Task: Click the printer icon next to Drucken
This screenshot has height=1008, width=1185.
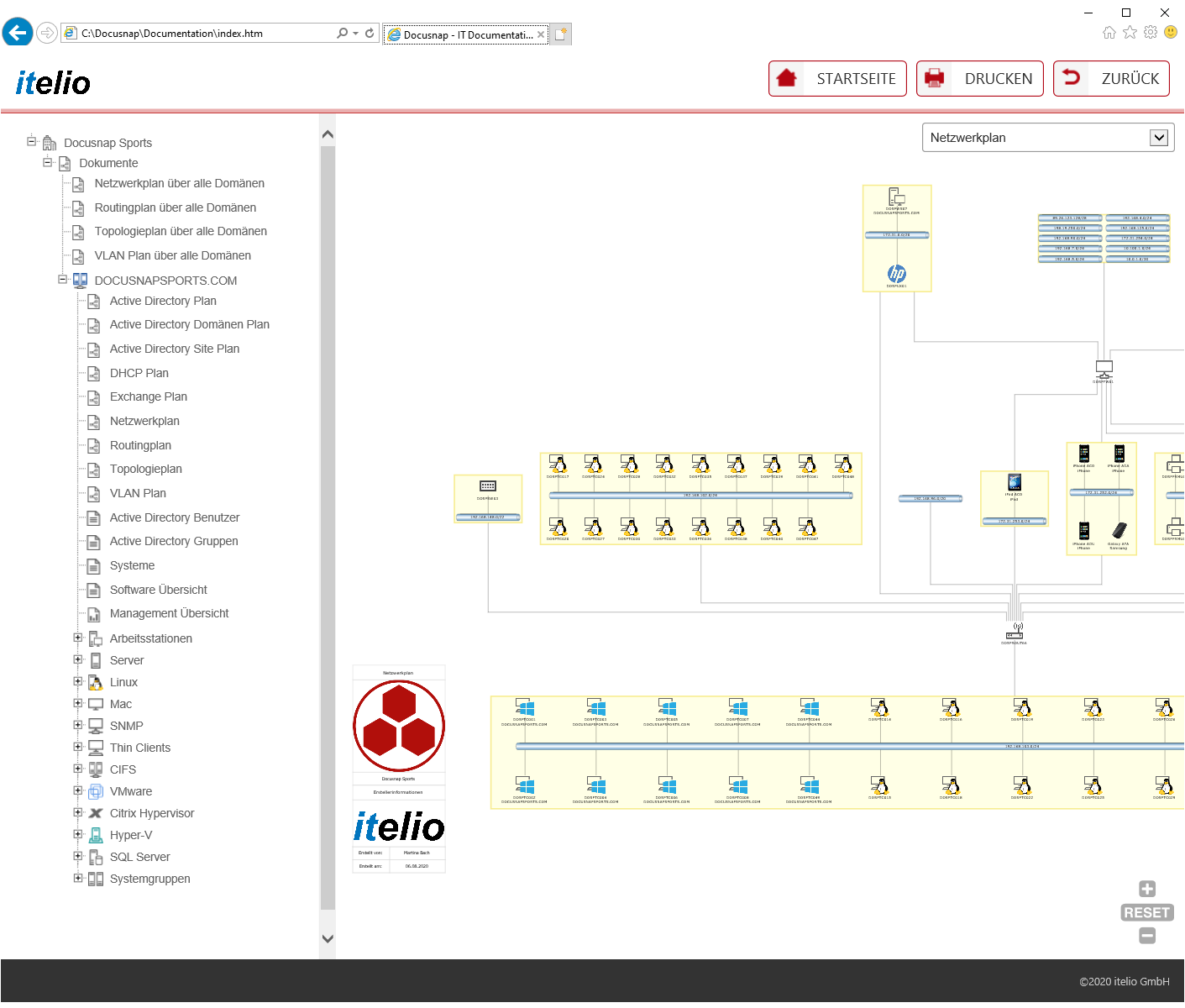Action: [x=934, y=78]
